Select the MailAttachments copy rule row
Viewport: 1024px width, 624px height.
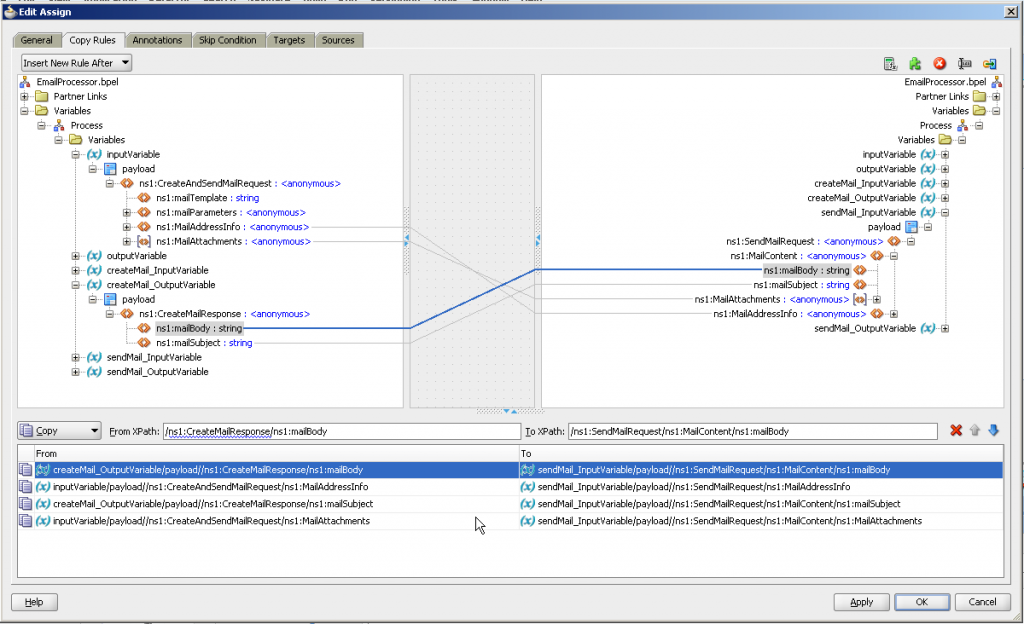pyautogui.click(x=211, y=521)
